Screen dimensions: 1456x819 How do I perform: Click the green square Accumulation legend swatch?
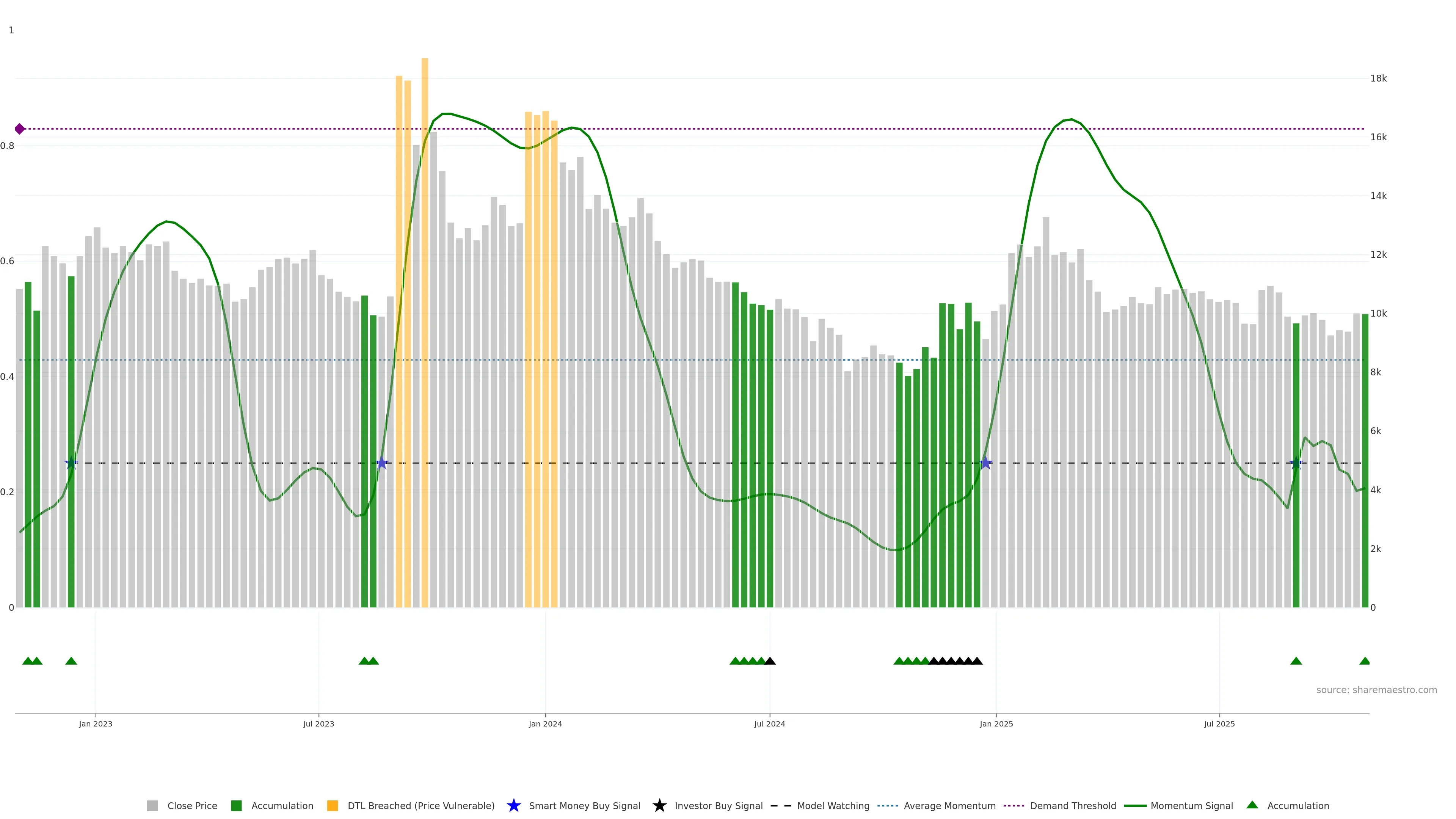click(236, 805)
